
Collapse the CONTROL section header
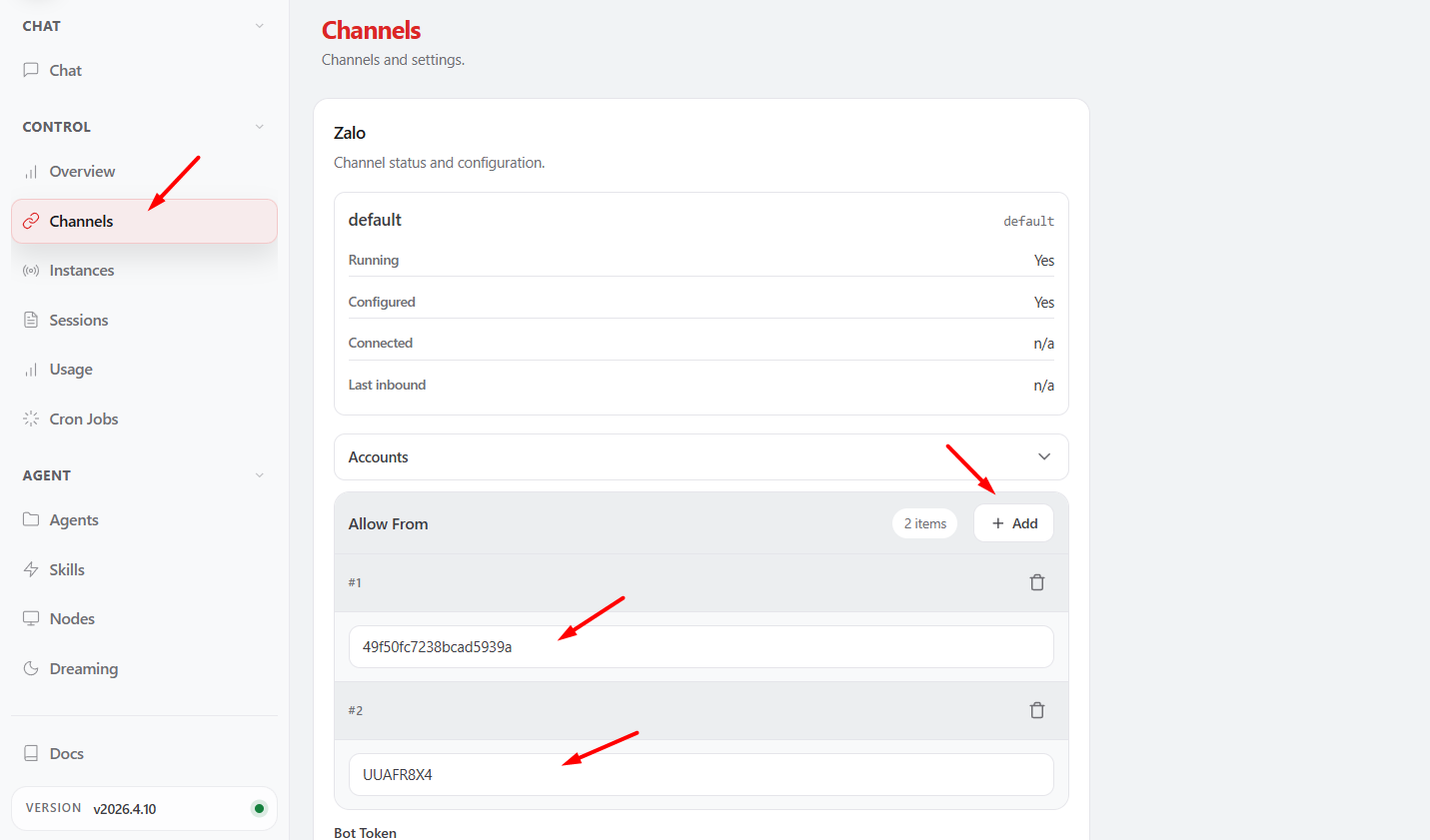click(x=260, y=127)
